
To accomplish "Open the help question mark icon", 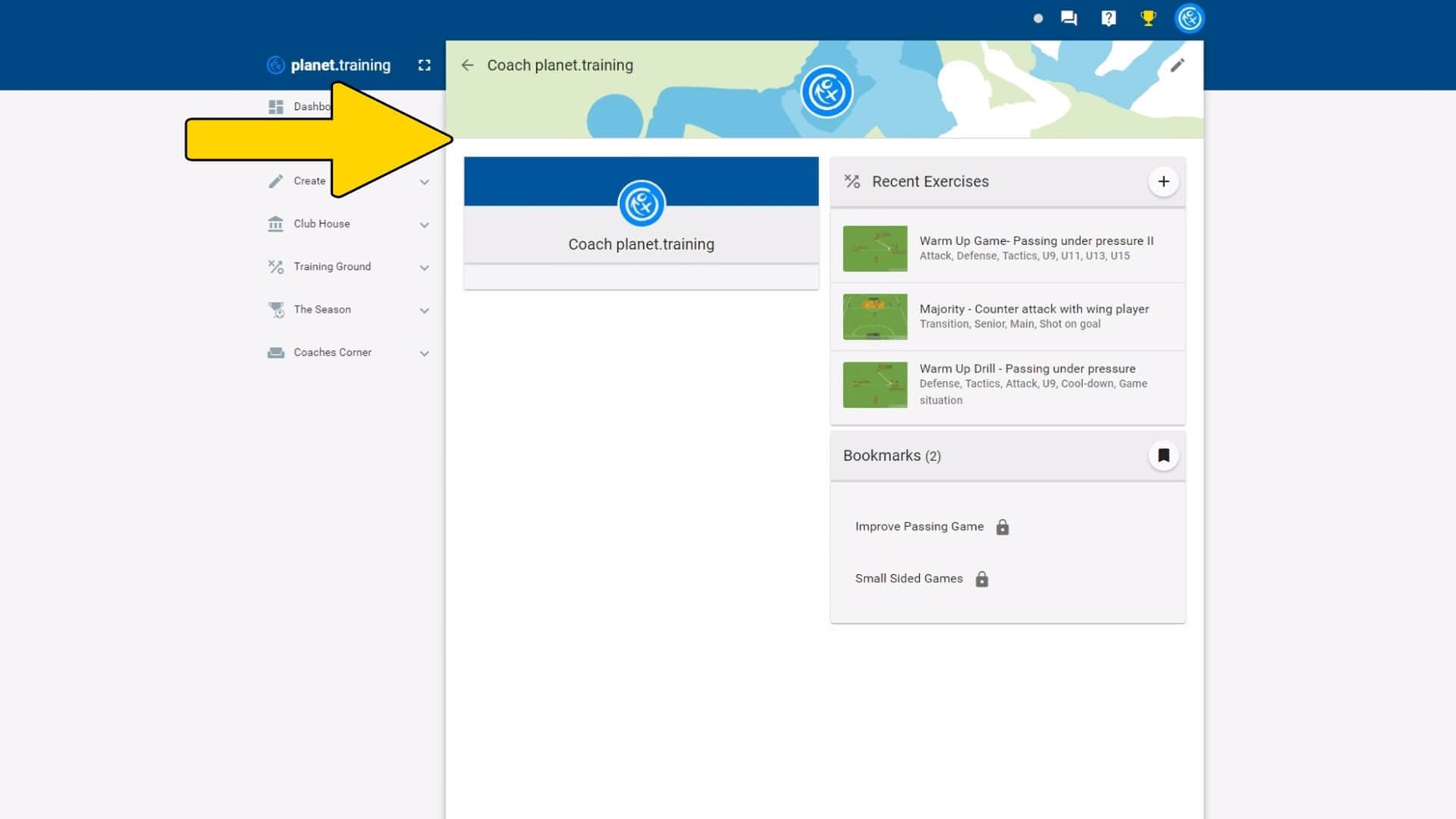I will 1108,17.
